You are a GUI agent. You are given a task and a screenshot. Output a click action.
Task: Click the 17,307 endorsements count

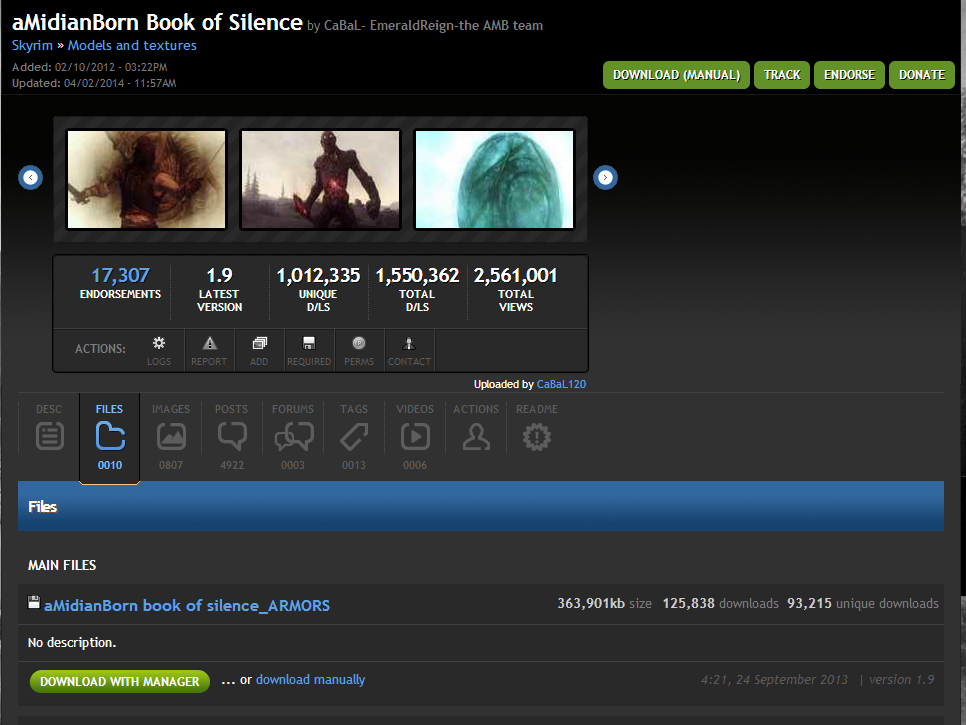tap(120, 275)
